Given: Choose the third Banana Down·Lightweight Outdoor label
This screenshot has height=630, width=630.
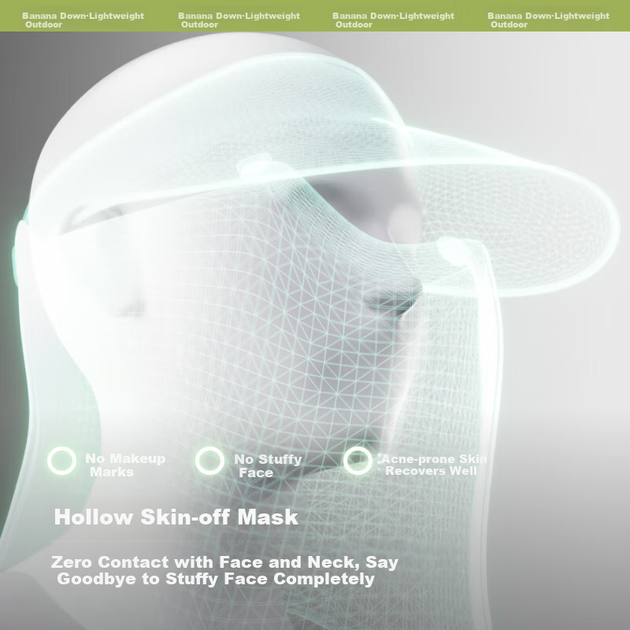Looking at the screenshot, I should tap(393, 20).
